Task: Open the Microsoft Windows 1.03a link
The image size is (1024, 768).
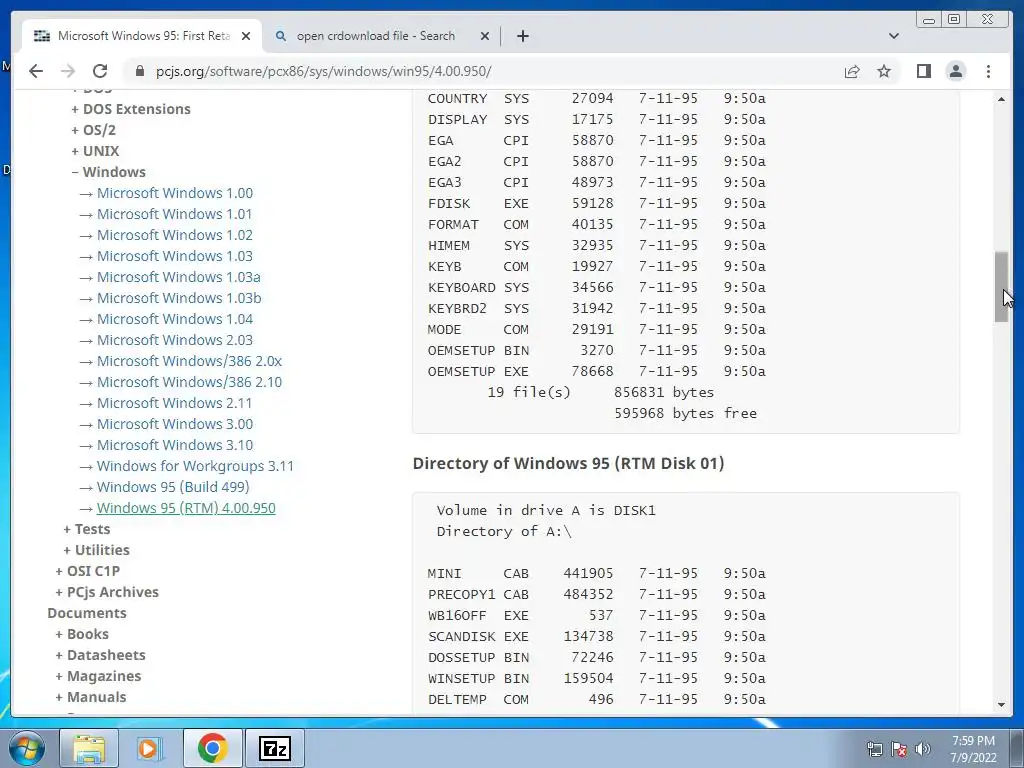Action: [x=179, y=277]
